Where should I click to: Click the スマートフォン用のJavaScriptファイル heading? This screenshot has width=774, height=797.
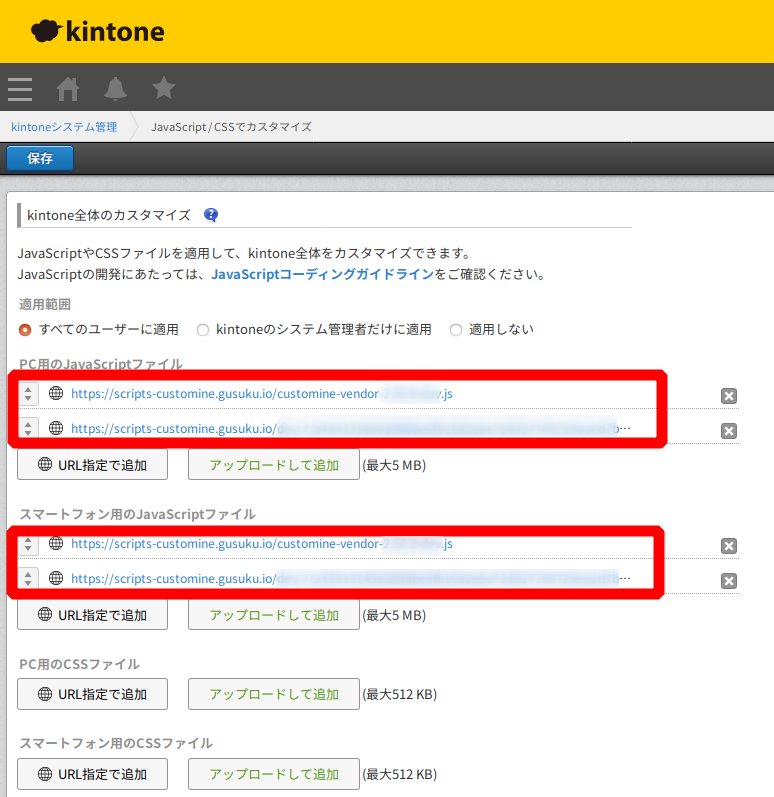(137, 514)
